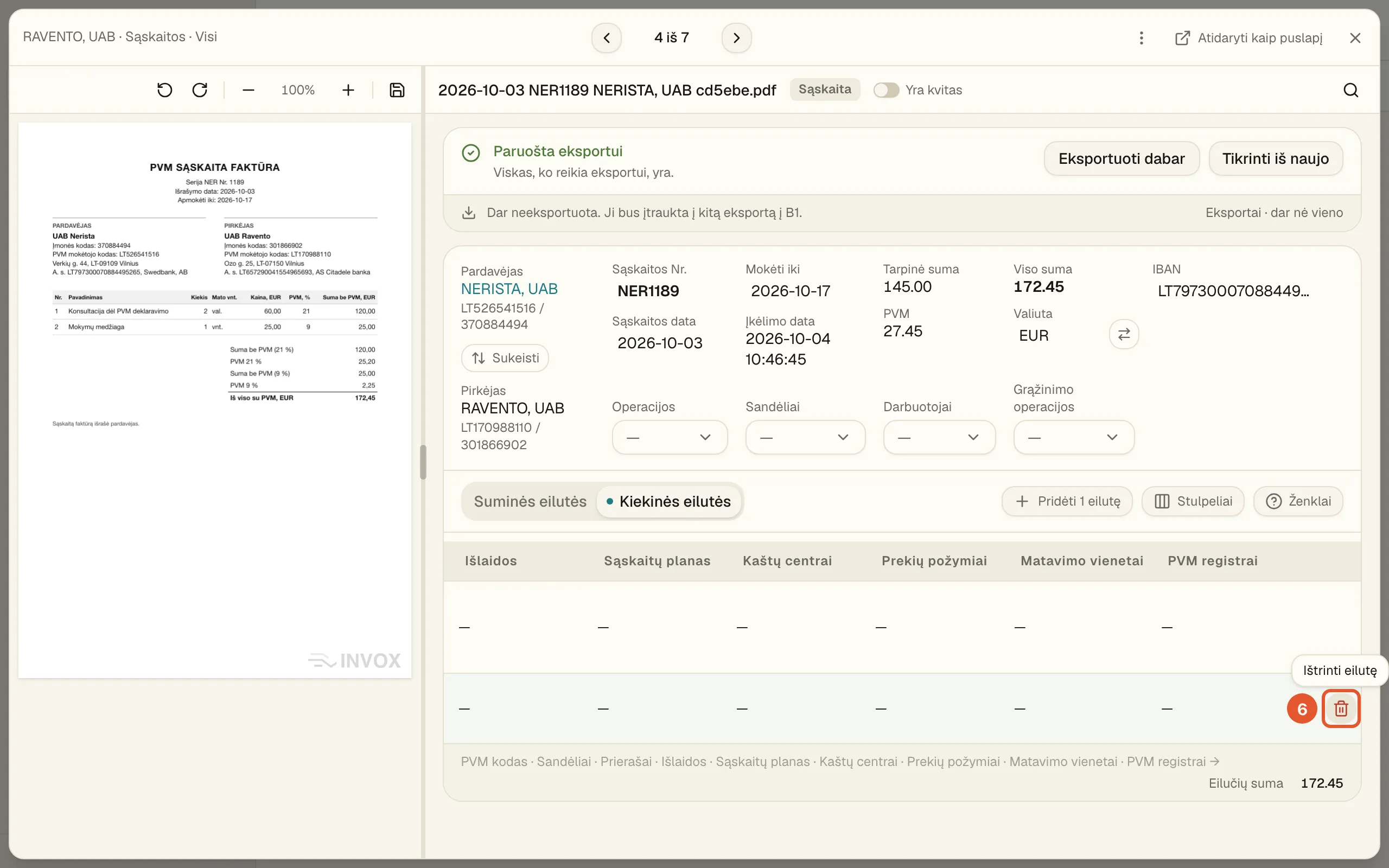The image size is (1389, 868).
Task: Delete the highlighted line with trash icon
Action: coord(1341,709)
